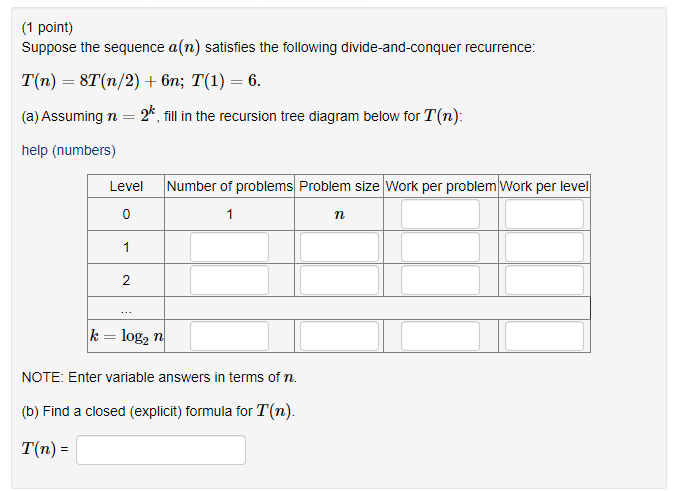Click Level k Work per problem field
Image resolution: width=676 pixels, height=491 pixels.
[440, 336]
